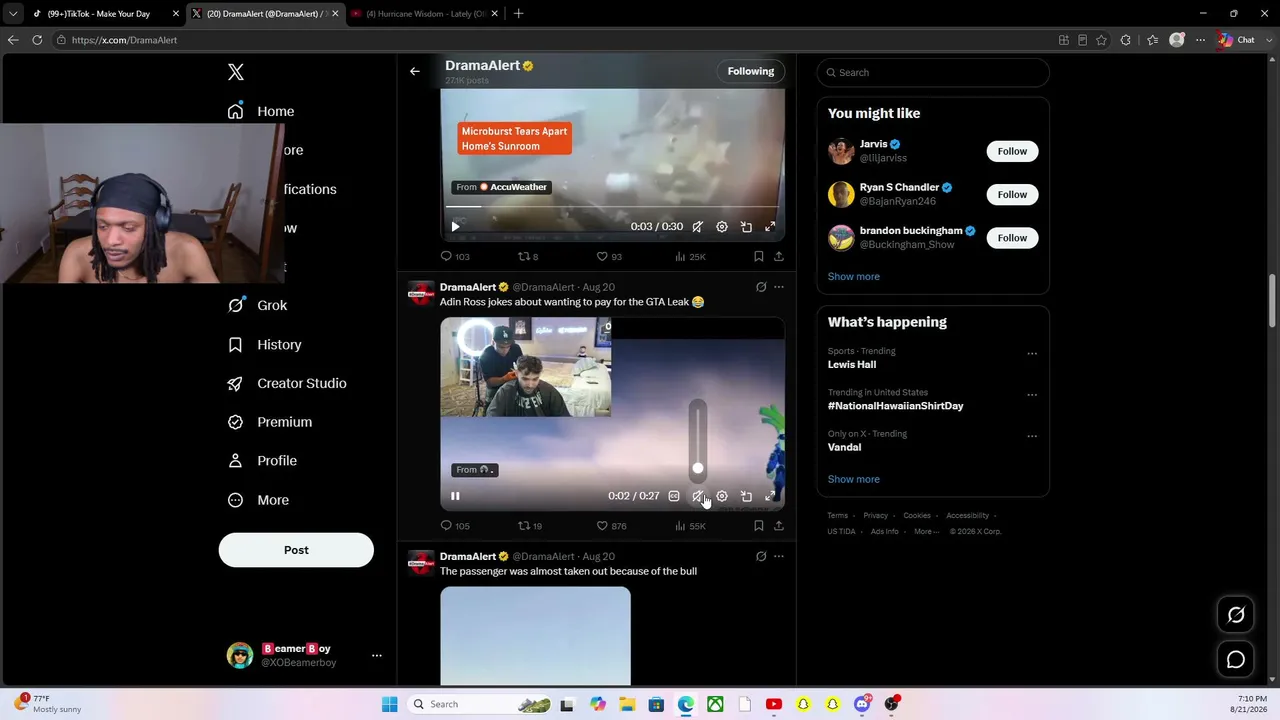
Task: Show more under You might like
Action: click(854, 276)
